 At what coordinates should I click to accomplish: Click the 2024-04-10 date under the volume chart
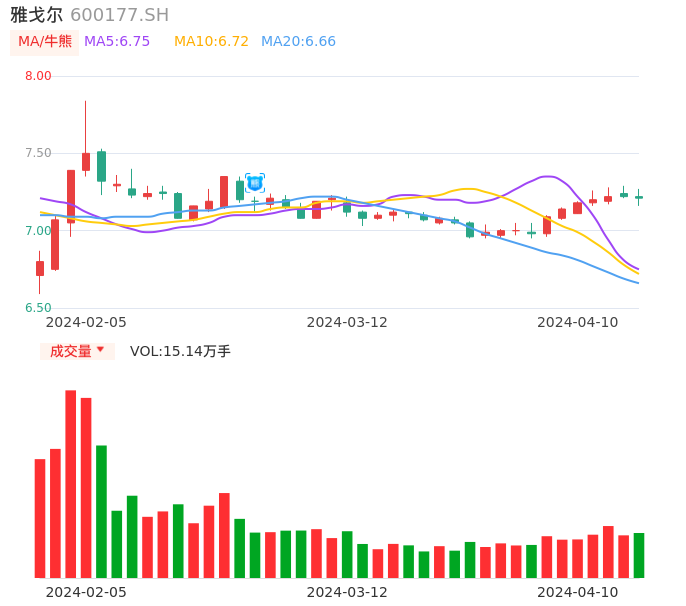point(578,592)
